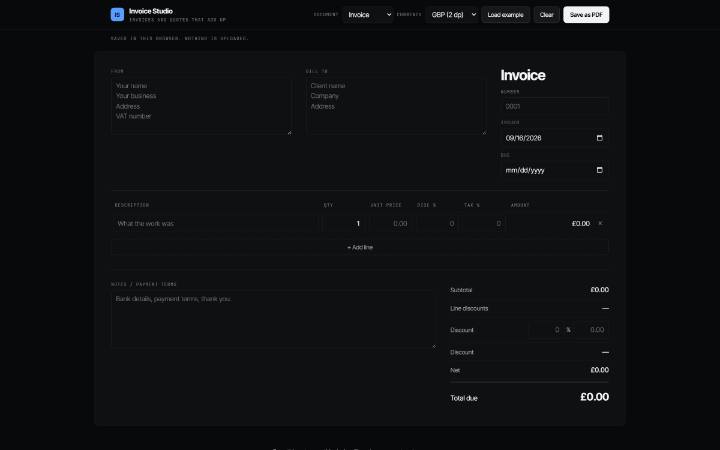Click the Clear button

tap(546, 15)
